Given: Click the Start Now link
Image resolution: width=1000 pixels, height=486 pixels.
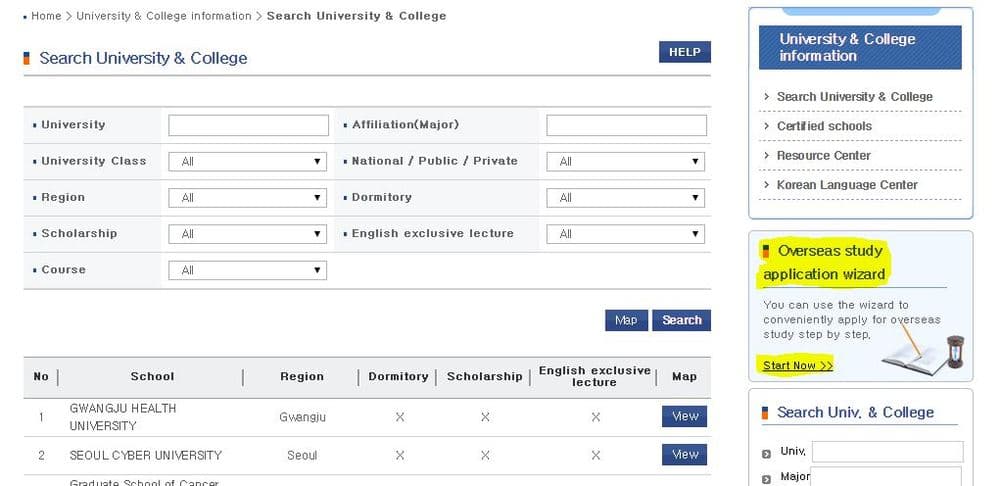Looking at the screenshot, I should pos(798,365).
